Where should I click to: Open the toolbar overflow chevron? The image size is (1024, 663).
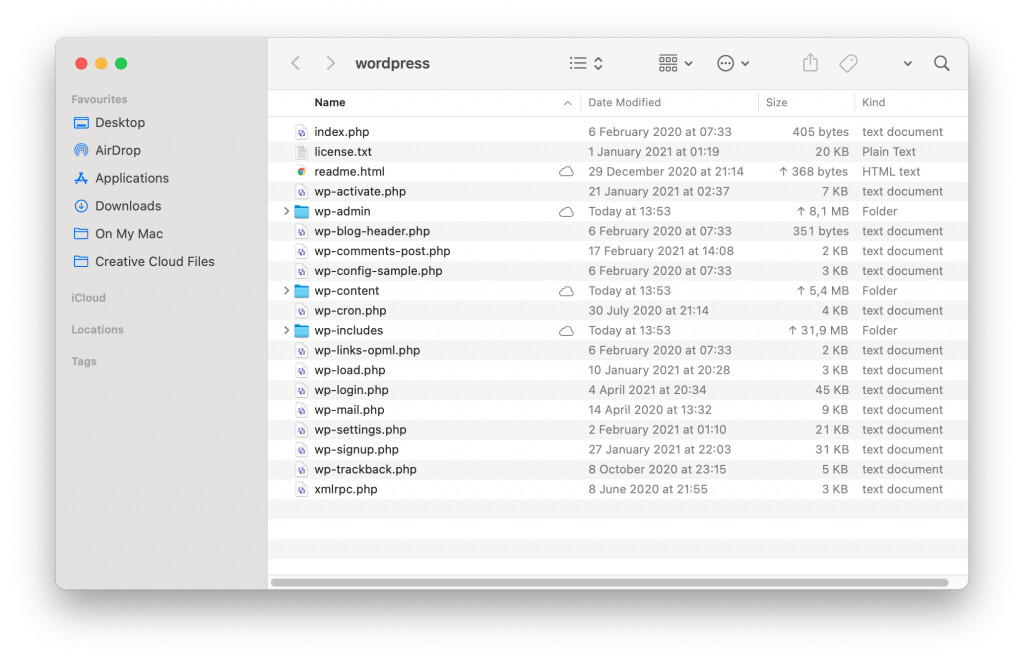(x=907, y=64)
